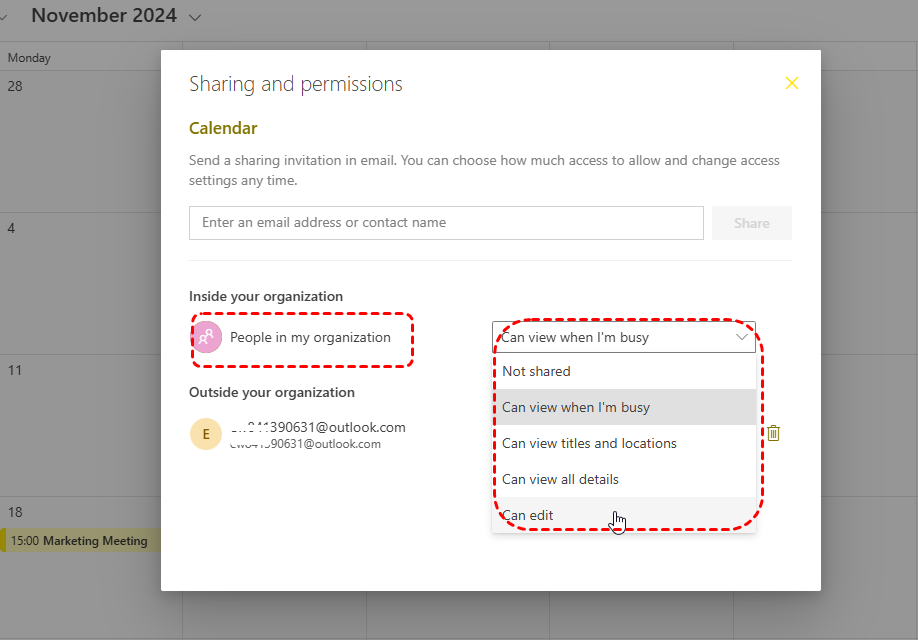The width and height of the screenshot is (918, 640).
Task: Close the Sharing and permissions dialog
Action: [x=792, y=84]
